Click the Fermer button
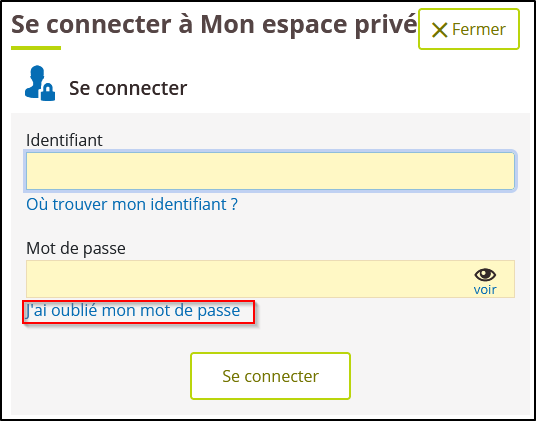Screen dimensions: 536x421 point(469,29)
